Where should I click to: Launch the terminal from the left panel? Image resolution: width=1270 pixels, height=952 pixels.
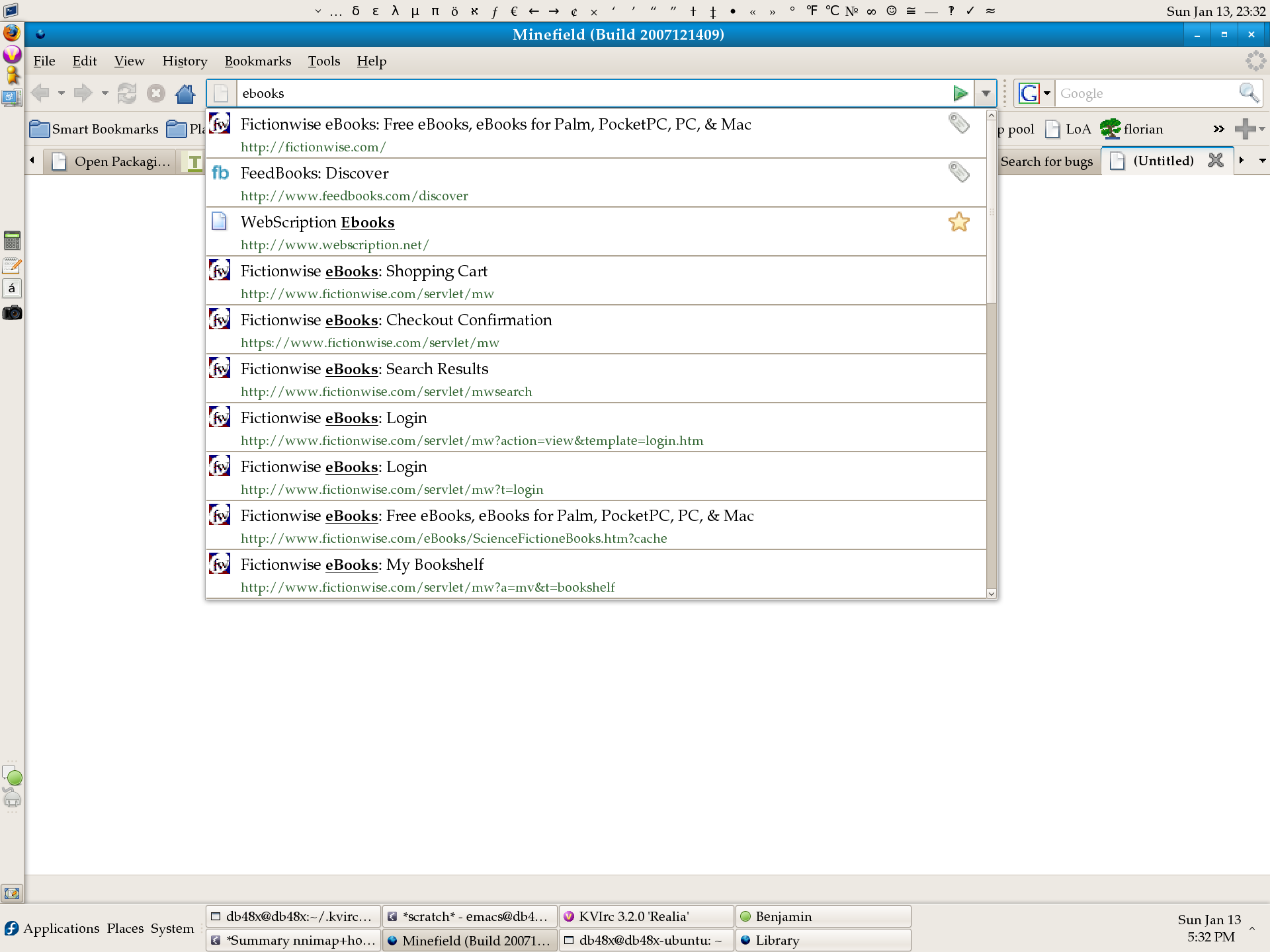click(11, 11)
